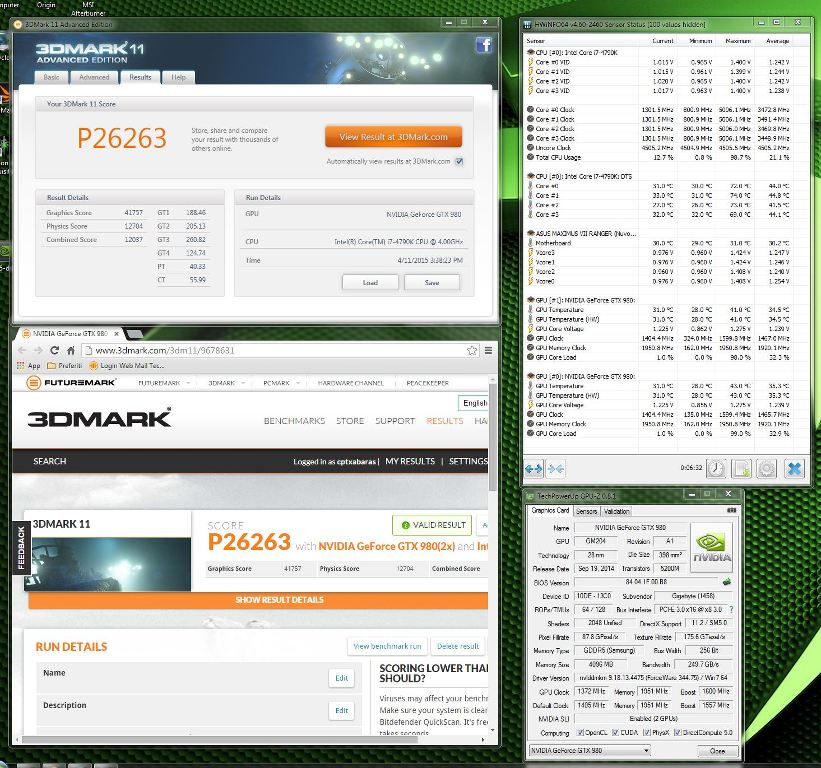The image size is (821, 768).
Task: Click Edit next to Description field
Action: tap(341, 710)
